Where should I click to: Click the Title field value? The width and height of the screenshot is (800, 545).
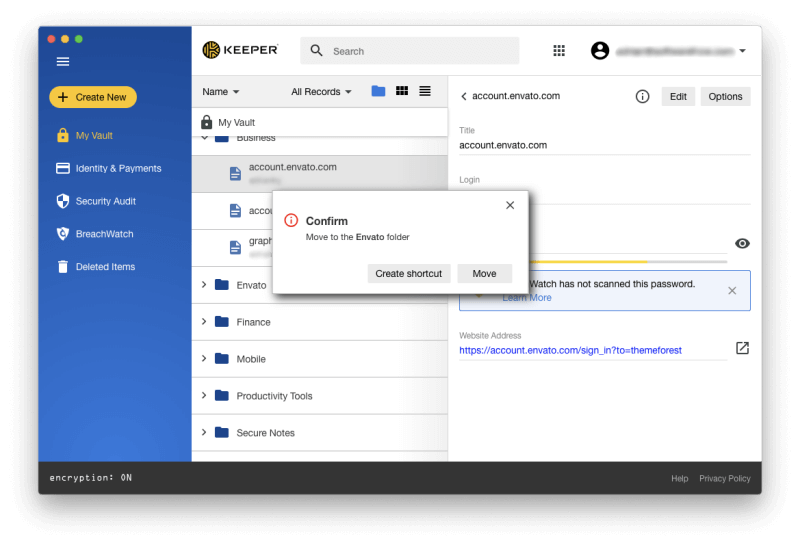click(x=503, y=145)
